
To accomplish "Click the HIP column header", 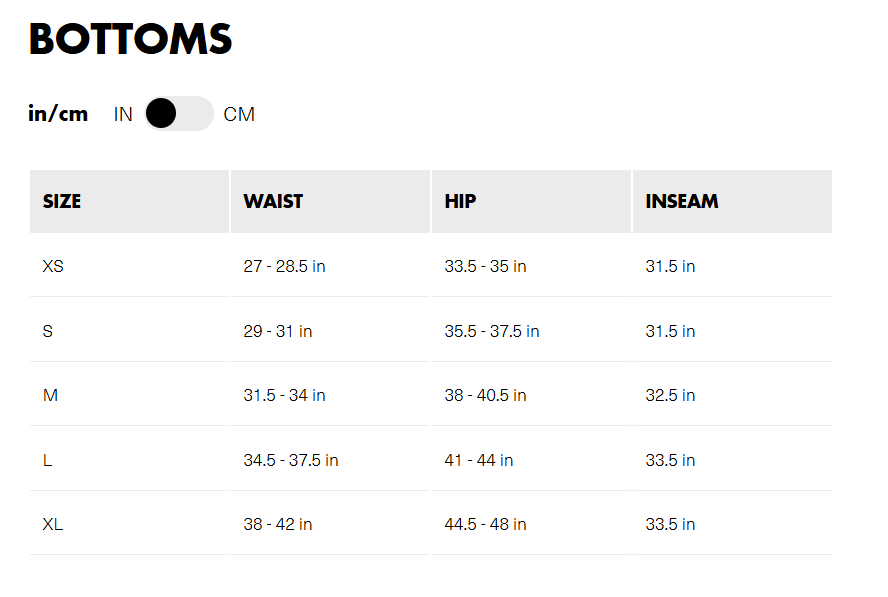I will point(460,201).
